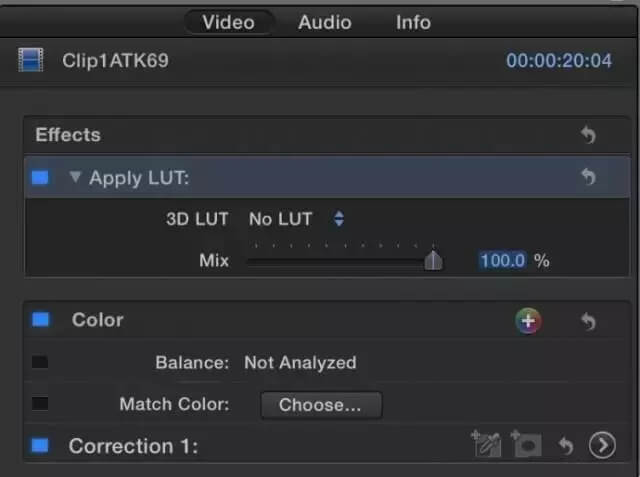
Task: Open Correction 1 color board arrow
Action: pos(601,446)
